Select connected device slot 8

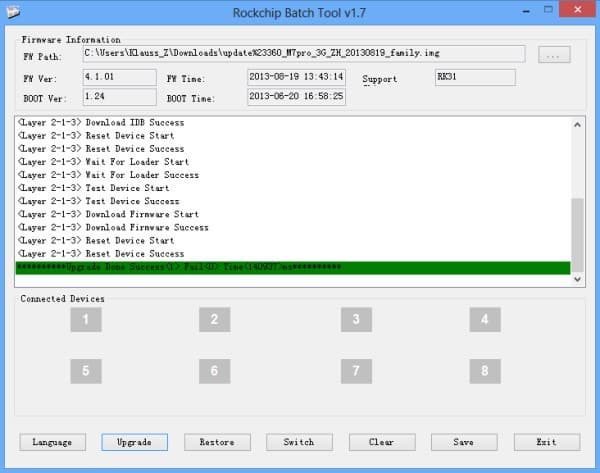point(485,371)
